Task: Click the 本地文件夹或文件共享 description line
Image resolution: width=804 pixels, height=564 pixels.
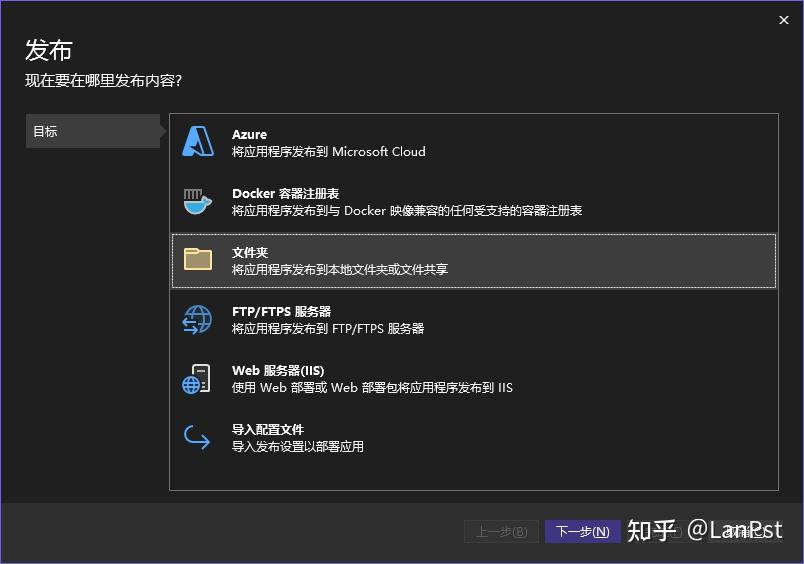Action: 340,270
